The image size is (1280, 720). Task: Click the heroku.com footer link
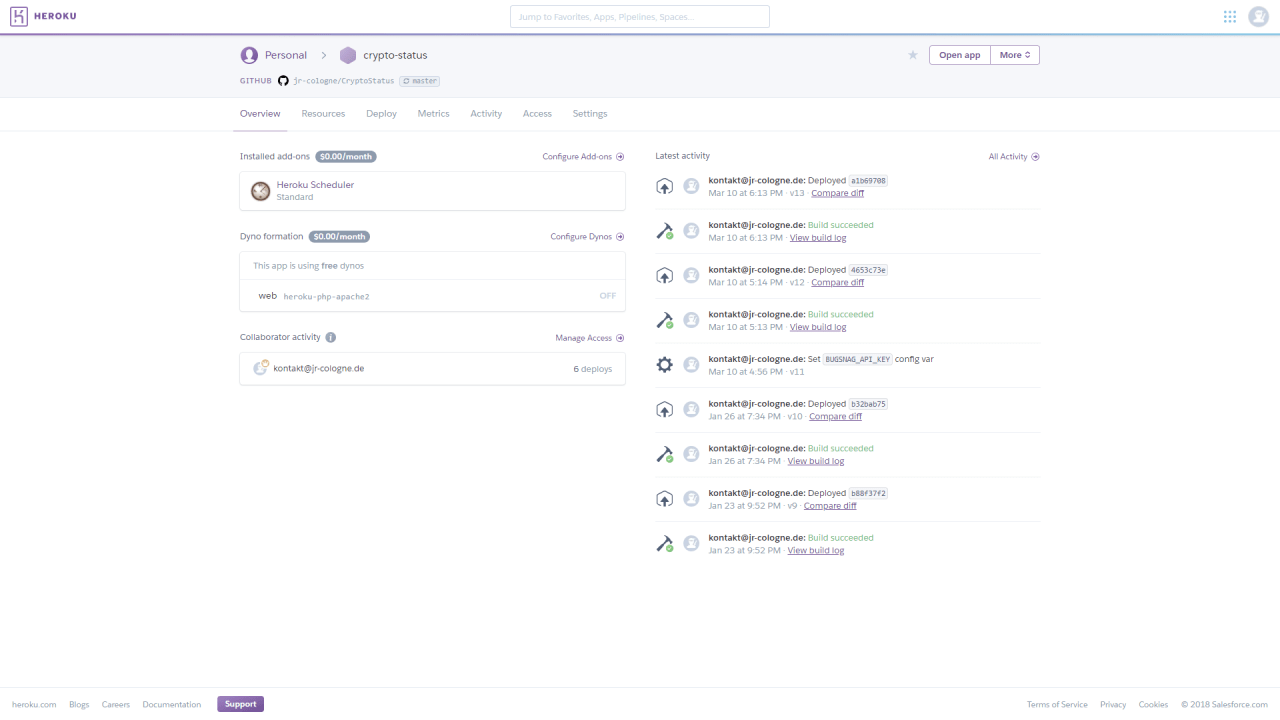(34, 704)
